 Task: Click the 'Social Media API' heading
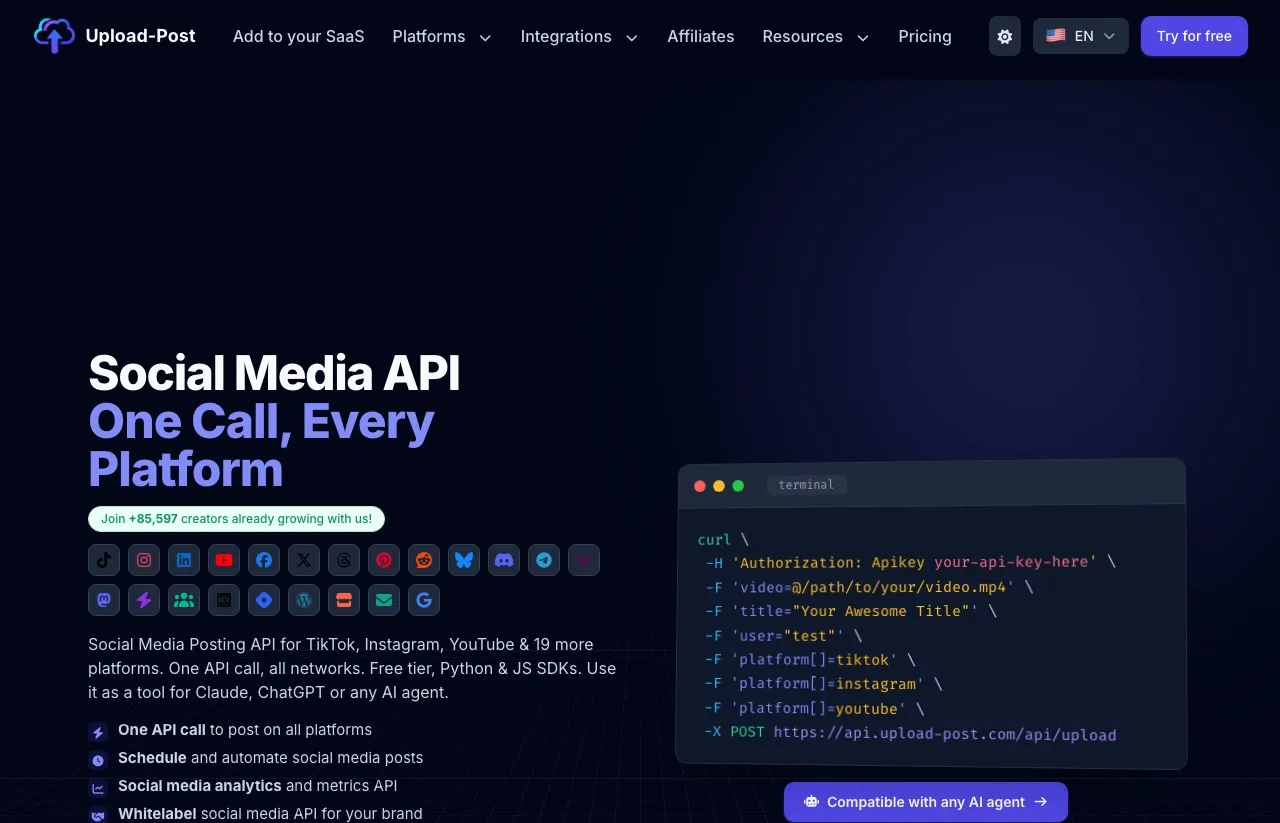(x=274, y=373)
